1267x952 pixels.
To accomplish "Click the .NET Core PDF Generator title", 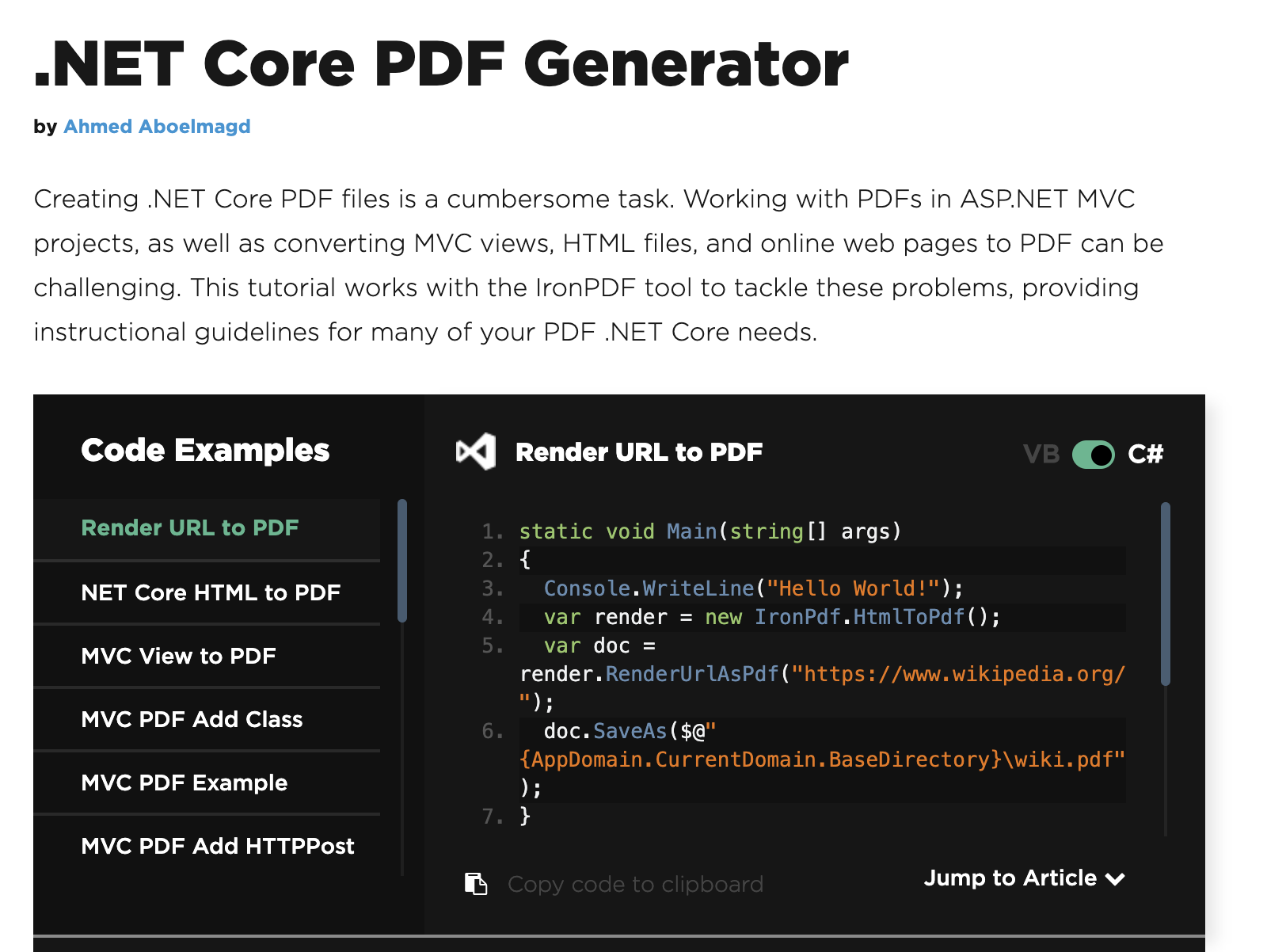I will 441,63.
